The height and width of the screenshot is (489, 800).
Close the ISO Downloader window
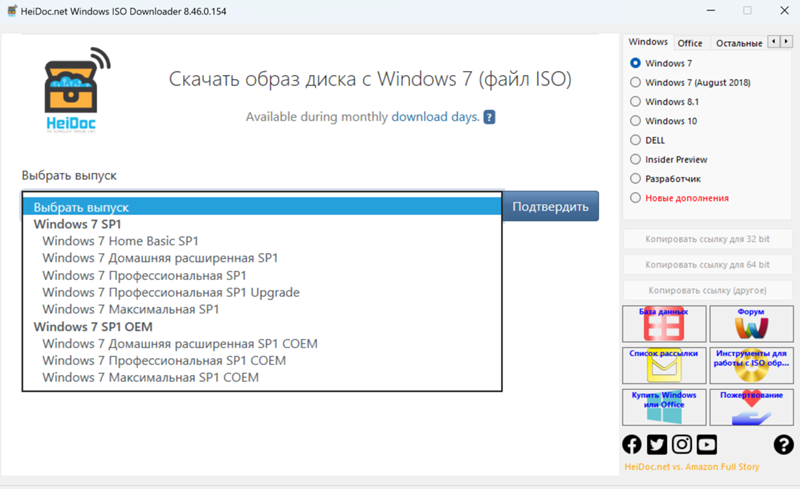[x=785, y=11]
